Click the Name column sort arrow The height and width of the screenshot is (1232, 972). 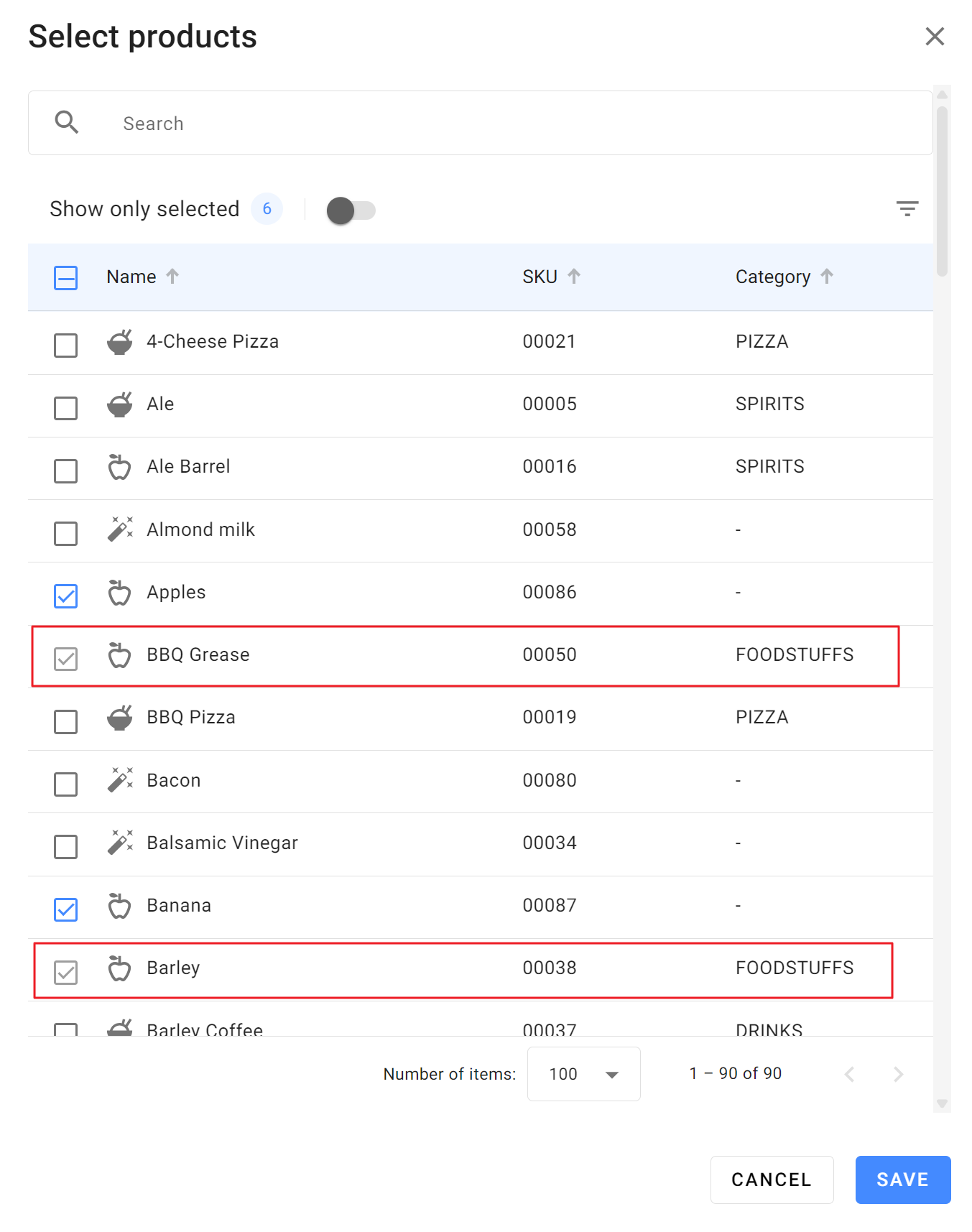tap(172, 277)
